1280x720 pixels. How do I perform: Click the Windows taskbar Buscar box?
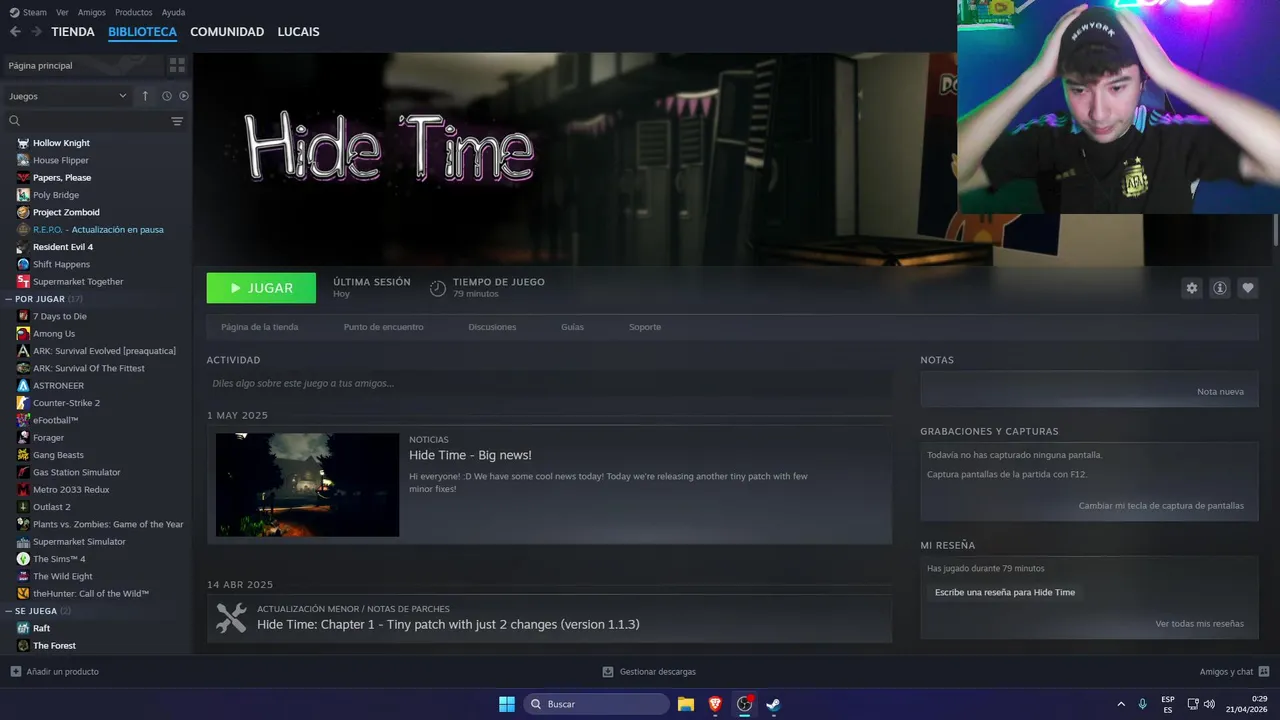pyautogui.click(x=597, y=704)
